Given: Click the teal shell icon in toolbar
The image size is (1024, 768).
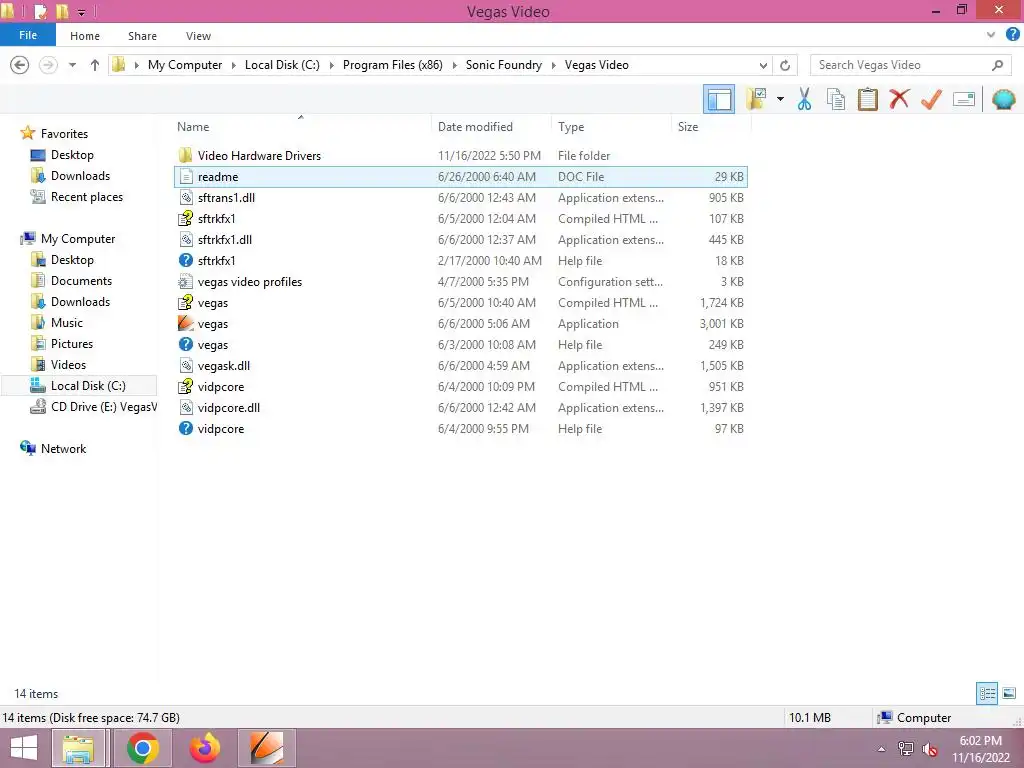Looking at the screenshot, I should (x=1003, y=99).
